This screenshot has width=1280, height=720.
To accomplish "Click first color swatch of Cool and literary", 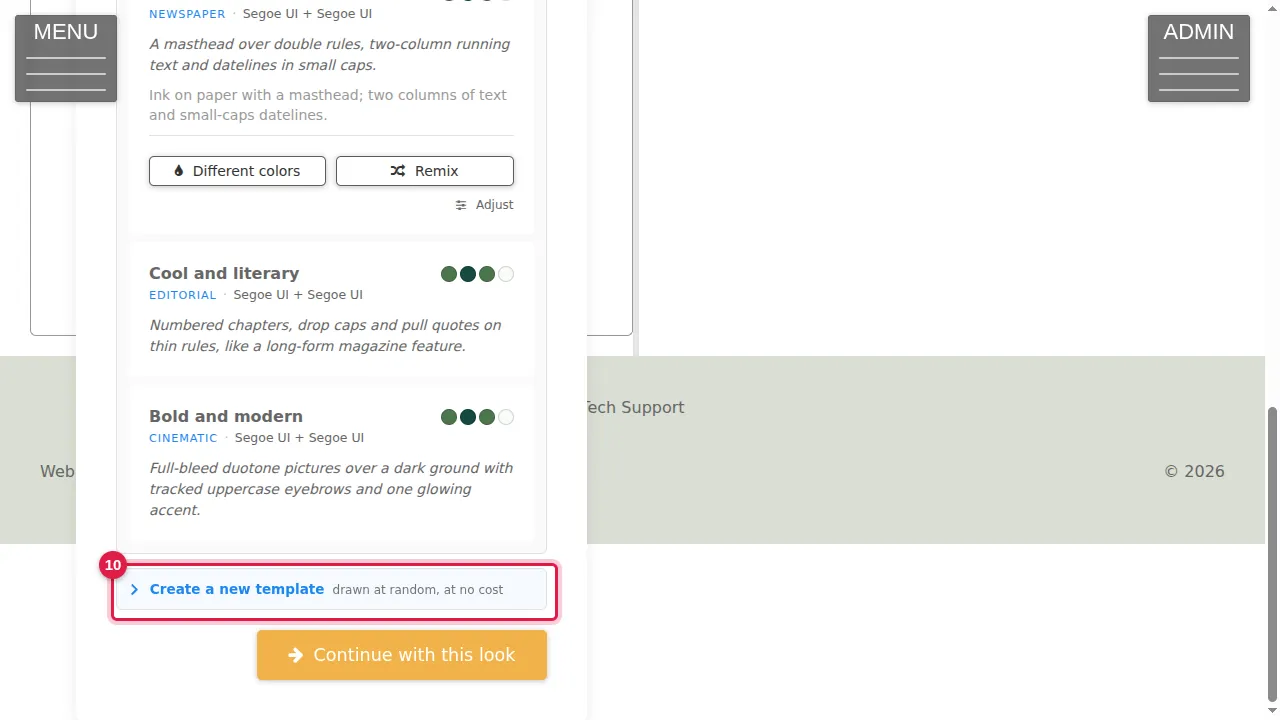I will click(449, 274).
